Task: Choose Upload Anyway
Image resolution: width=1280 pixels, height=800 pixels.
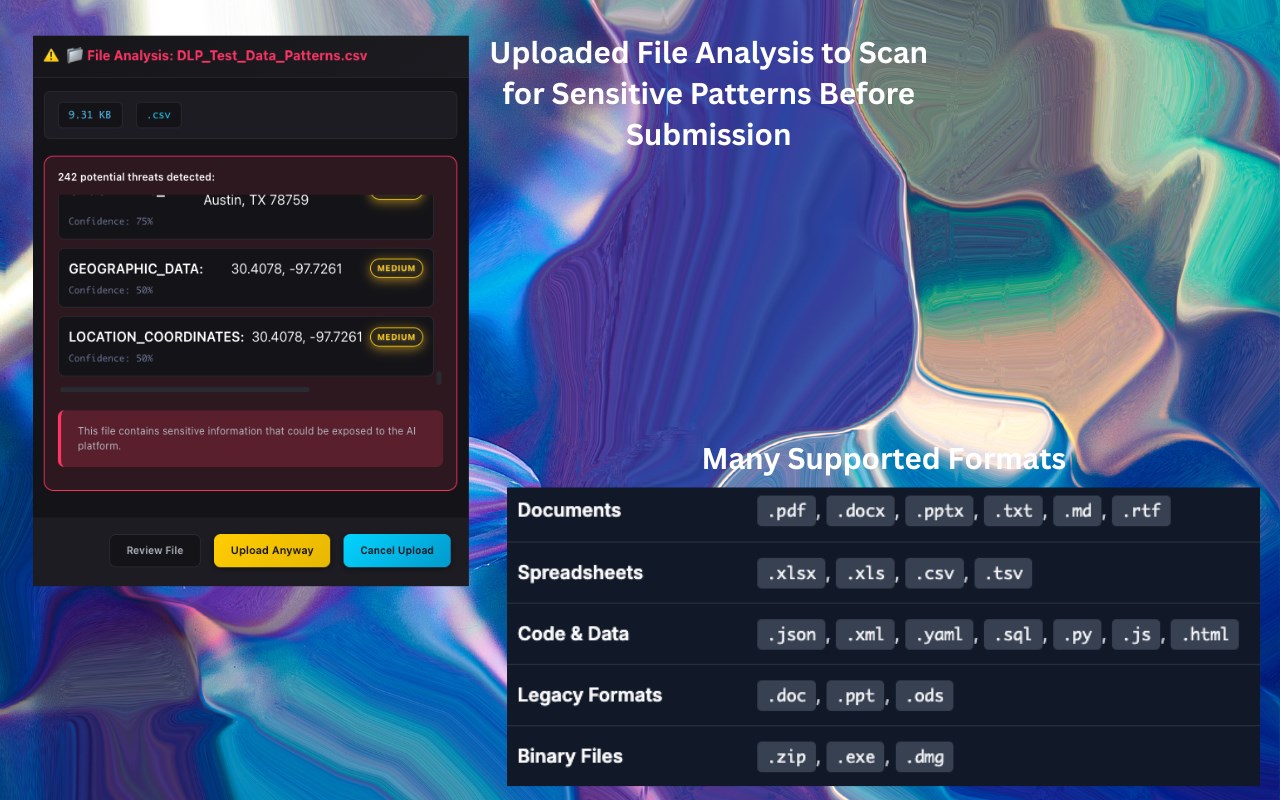Action: (272, 551)
